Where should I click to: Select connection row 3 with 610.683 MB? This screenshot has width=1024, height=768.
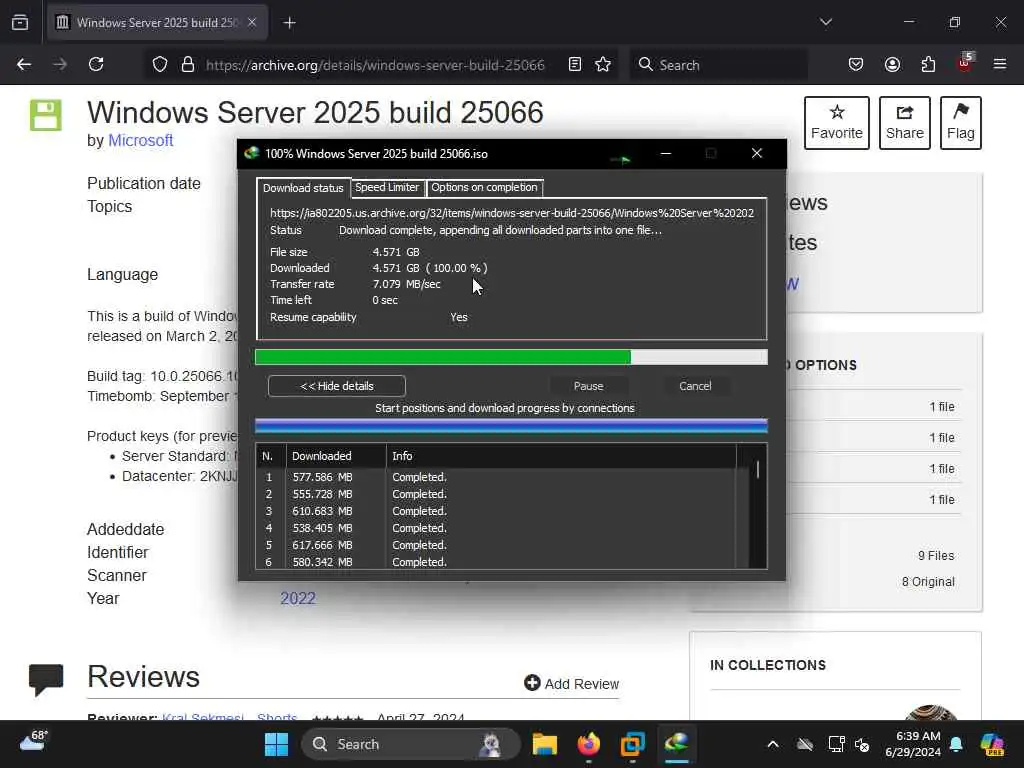(x=496, y=511)
